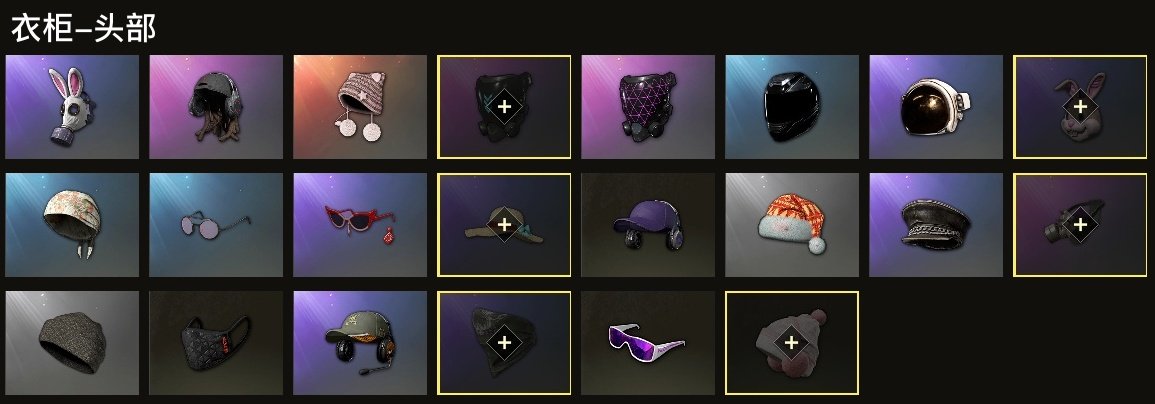1155x404 pixels.
Task: Select the white astronaut helmet
Action: (x=935, y=107)
